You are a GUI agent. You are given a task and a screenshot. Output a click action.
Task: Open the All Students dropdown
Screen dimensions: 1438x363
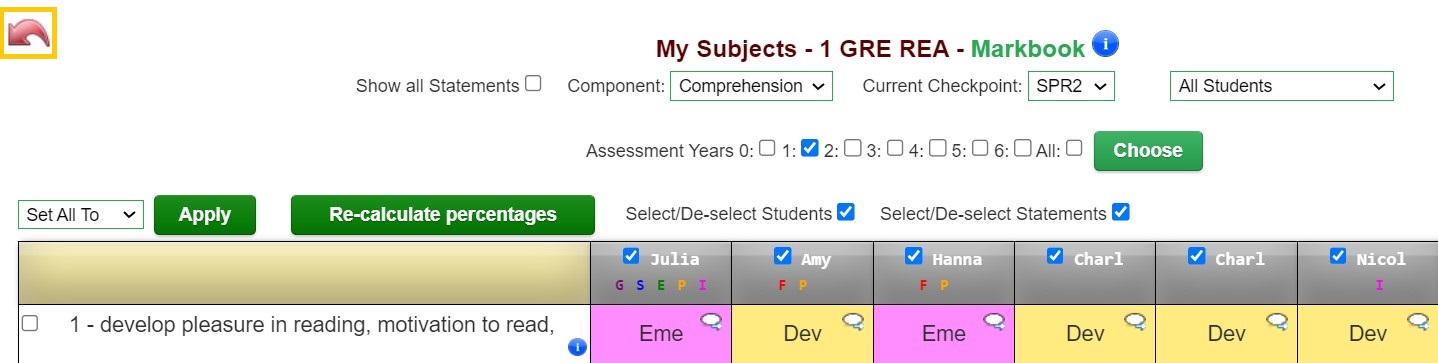[1281, 86]
